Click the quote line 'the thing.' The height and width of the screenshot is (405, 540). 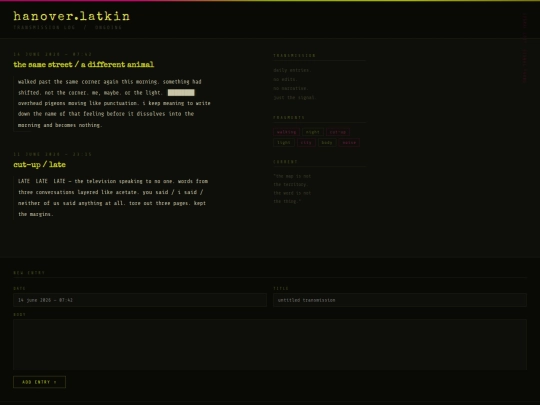pyautogui.click(x=287, y=201)
